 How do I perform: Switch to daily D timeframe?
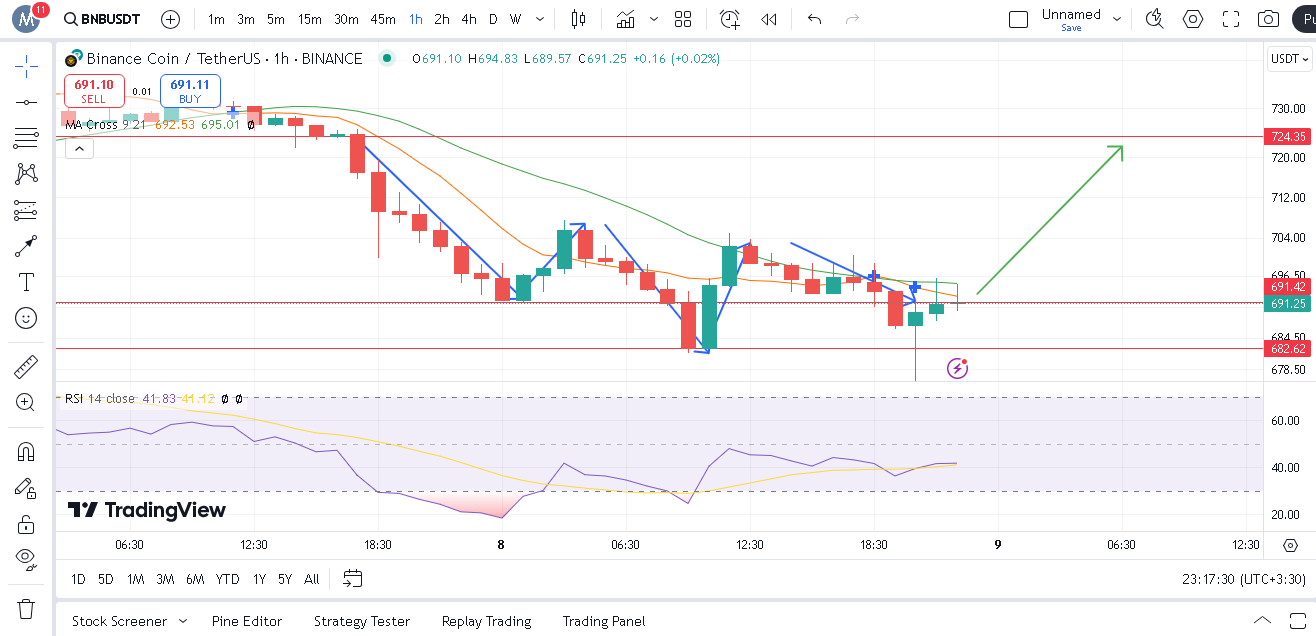pos(493,19)
